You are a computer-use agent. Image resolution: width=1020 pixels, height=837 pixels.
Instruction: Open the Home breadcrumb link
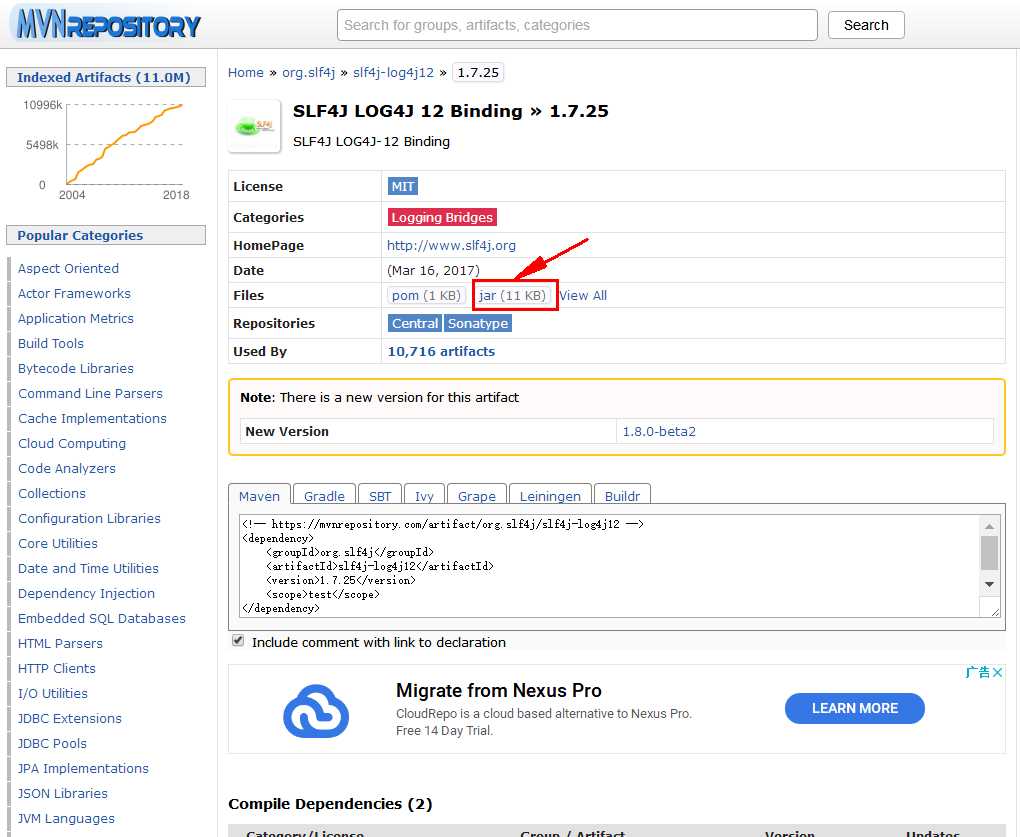245,72
